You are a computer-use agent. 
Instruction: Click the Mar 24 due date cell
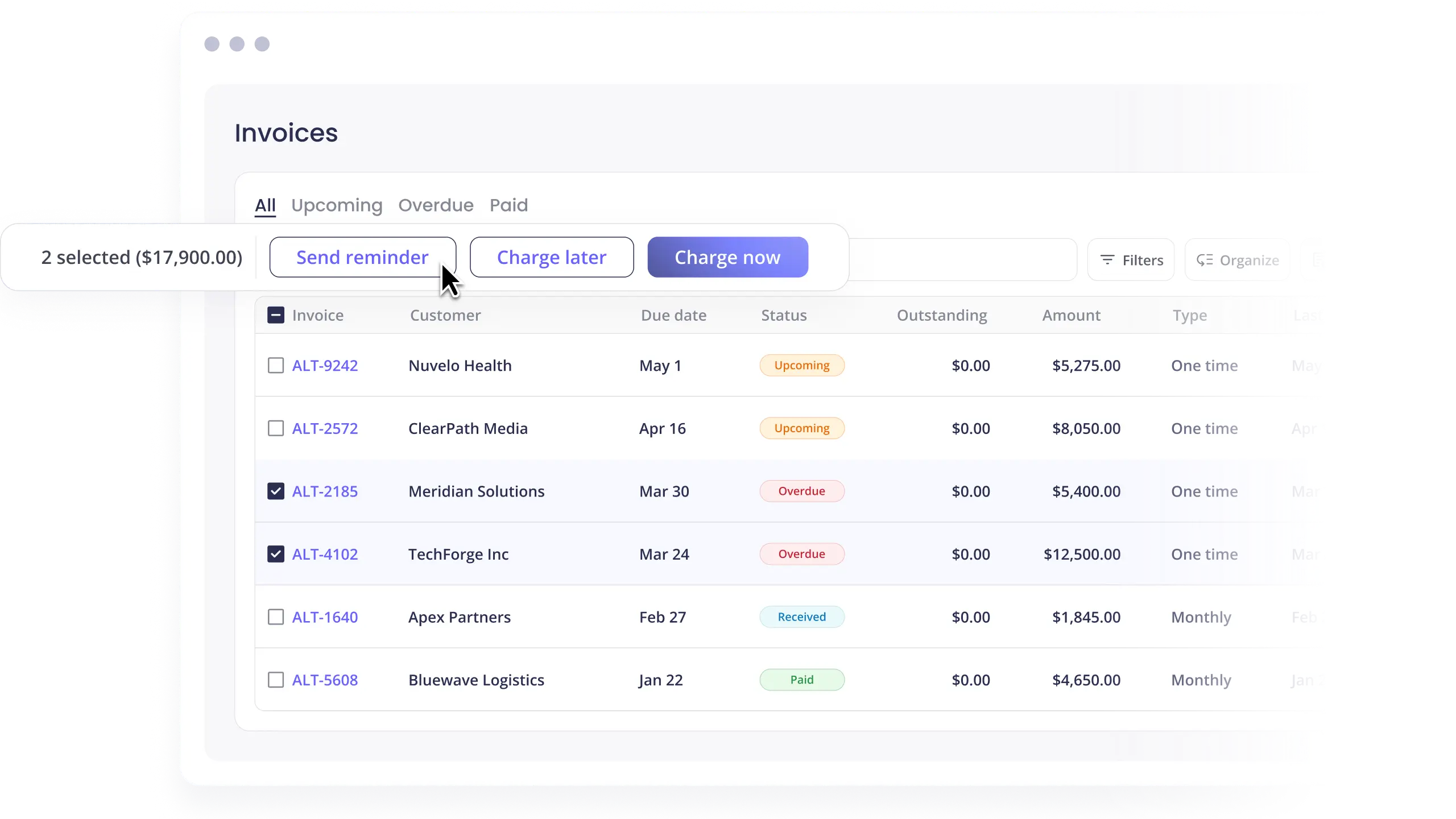point(664,554)
